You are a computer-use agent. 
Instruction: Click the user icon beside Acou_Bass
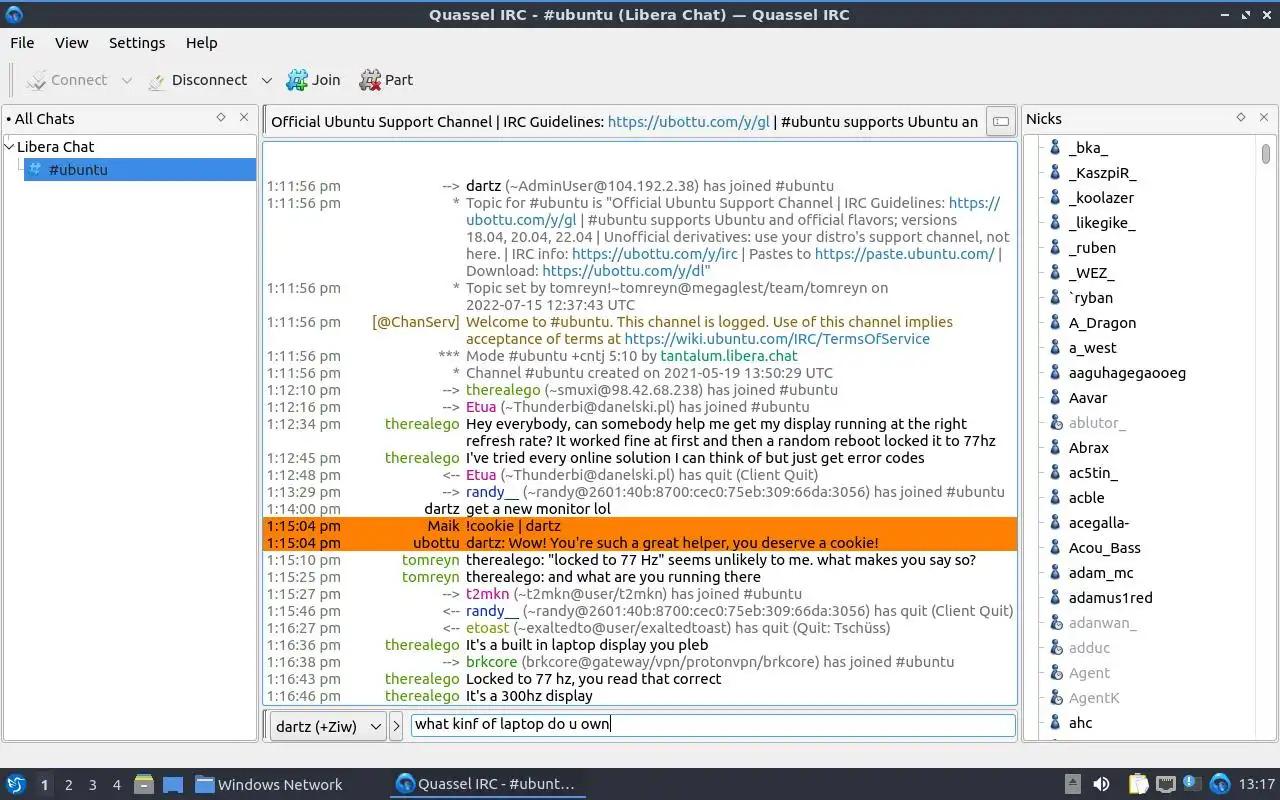pyautogui.click(x=1054, y=548)
